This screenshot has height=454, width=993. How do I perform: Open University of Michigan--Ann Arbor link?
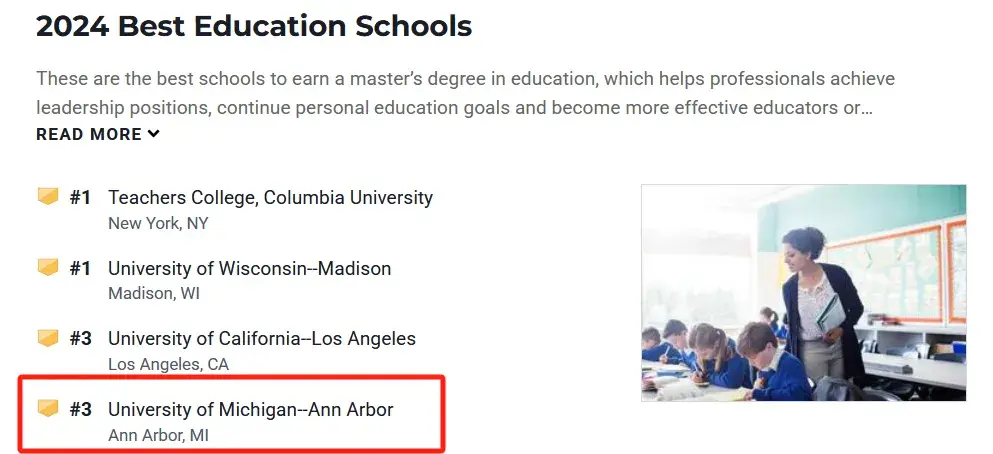pyautogui.click(x=251, y=410)
